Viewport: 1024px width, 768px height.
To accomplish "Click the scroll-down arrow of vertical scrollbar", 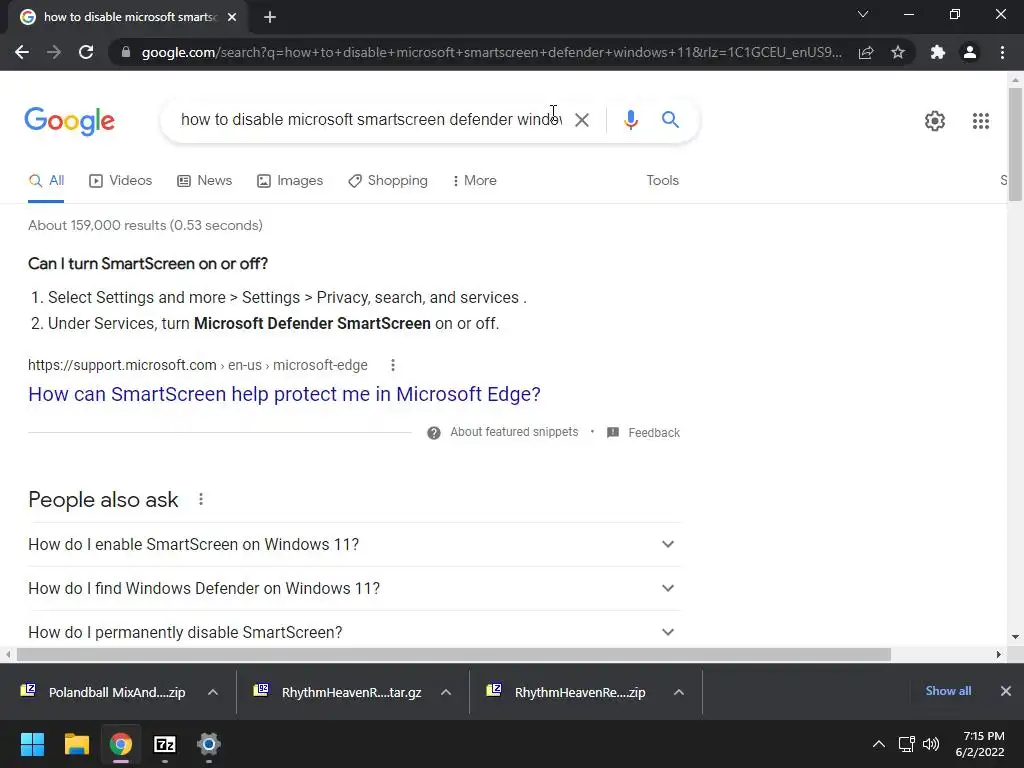I will coord(1015,637).
